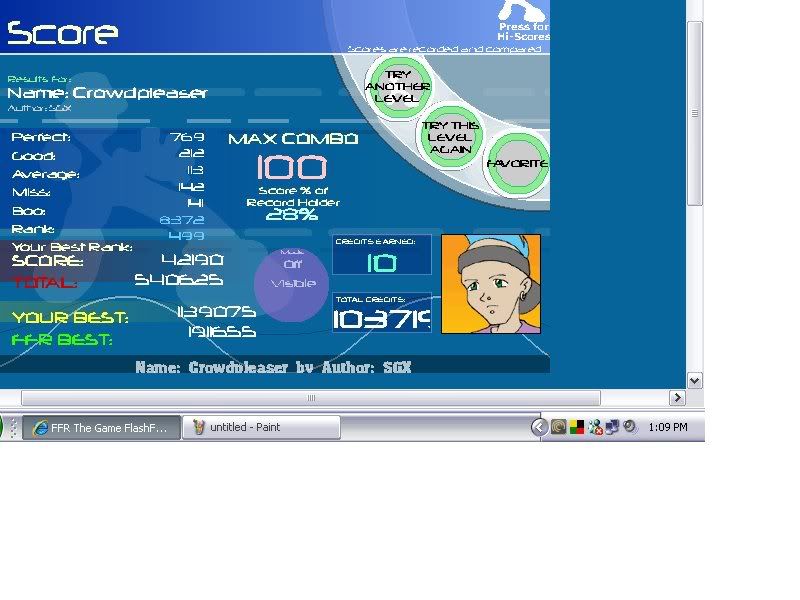This screenshot has width=800, height=600.
Task: Expand hidden system tray icons arrow
Action: (x=540, y=427)
